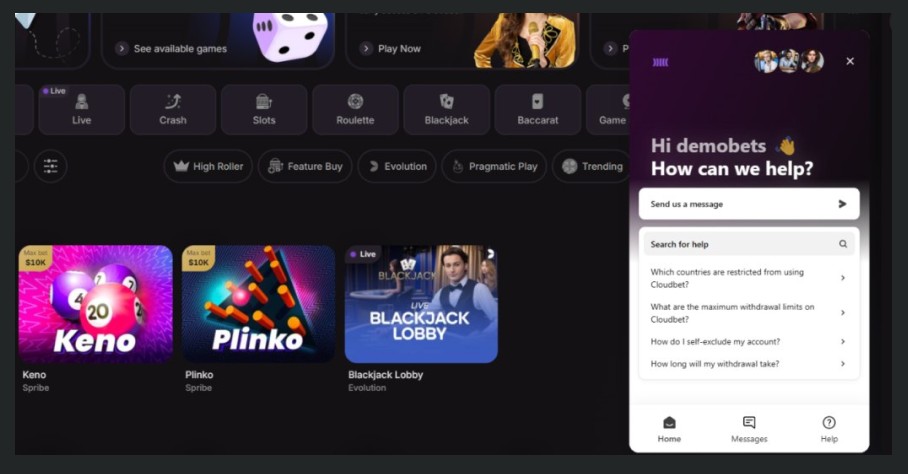Click the search magnifier icon in help
Image resolution: width=908 pixels, height=474 pixels.
tap(843, 244)
